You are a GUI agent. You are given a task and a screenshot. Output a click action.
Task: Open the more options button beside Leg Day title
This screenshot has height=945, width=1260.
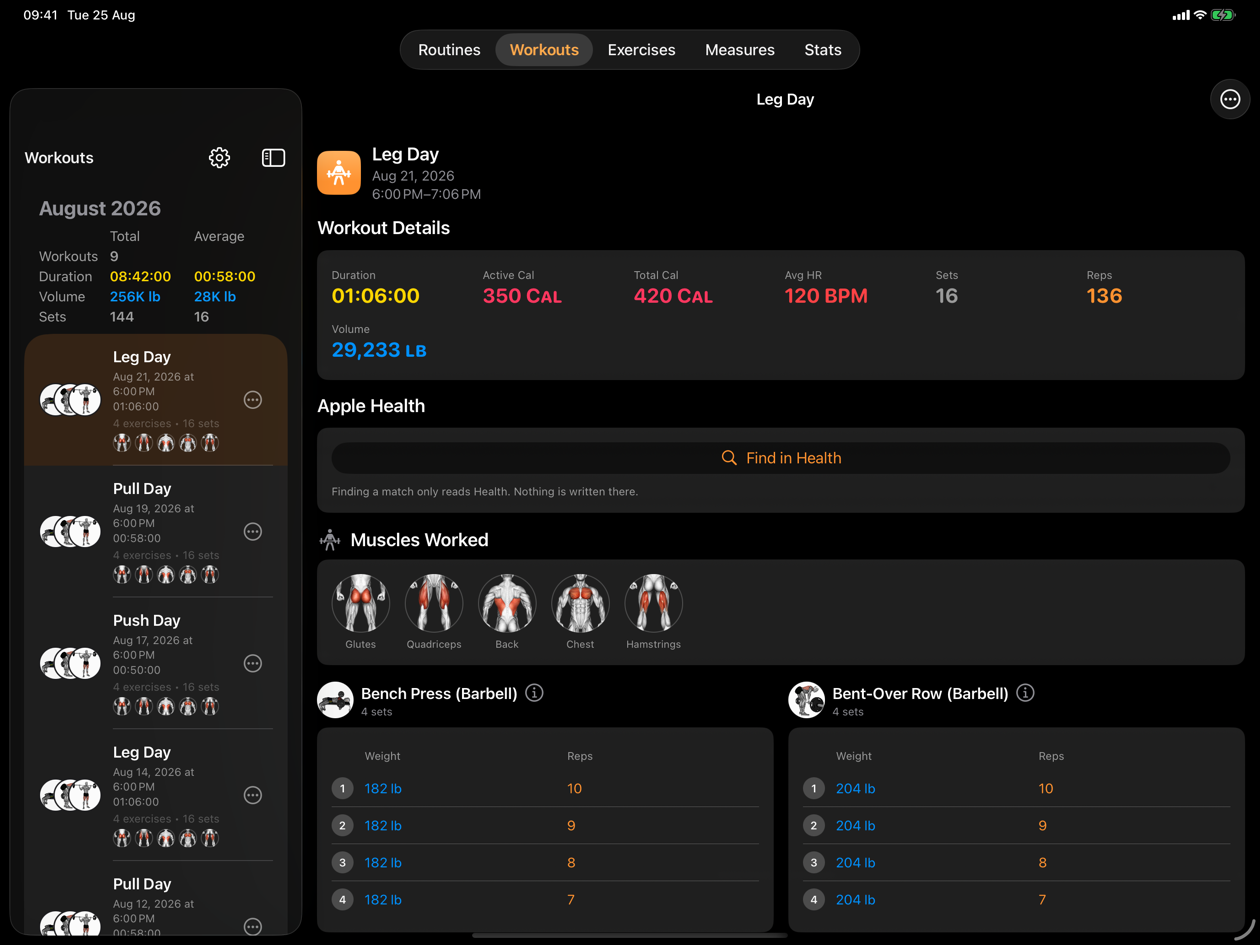pos(1230,99)
